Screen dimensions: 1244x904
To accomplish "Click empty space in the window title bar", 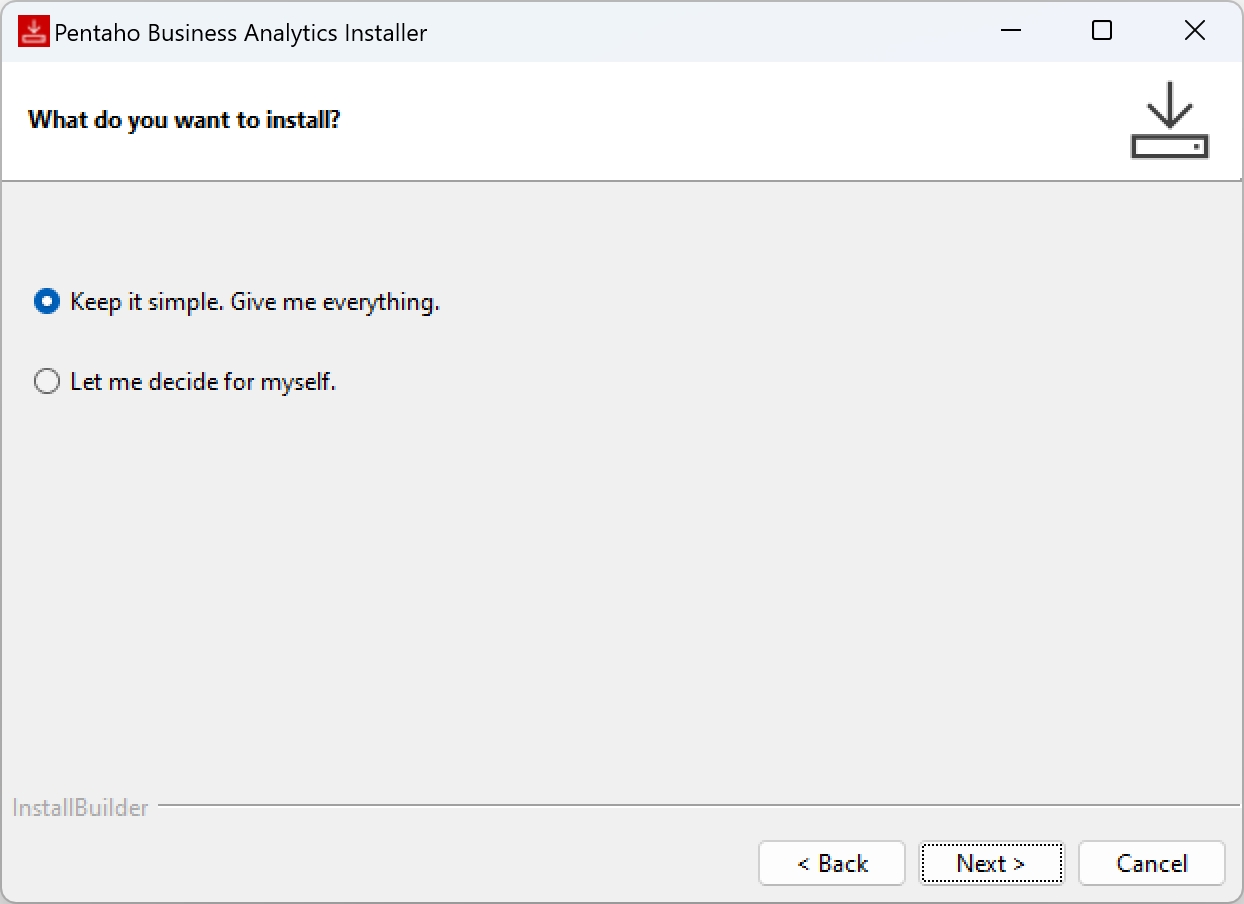I will (700, 32).
